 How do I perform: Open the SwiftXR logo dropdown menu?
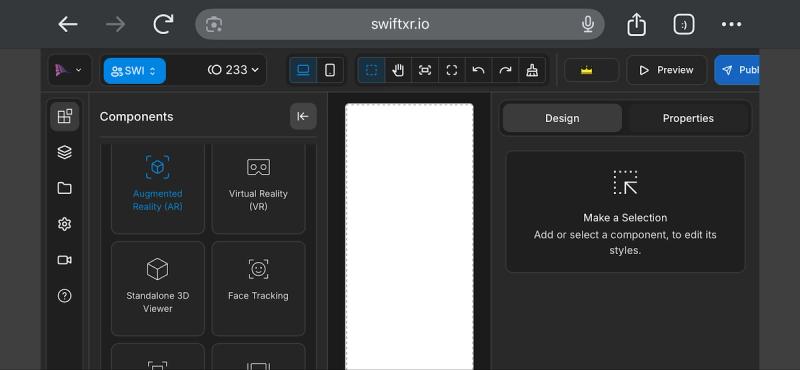click(x=69, y=70)
